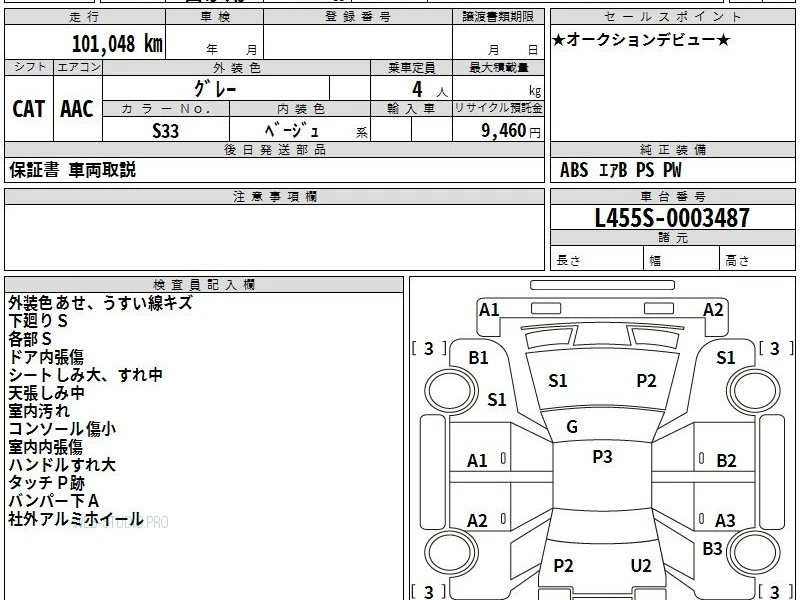Select the note 室内汚れ
The image size is (800, 600).
39,411
